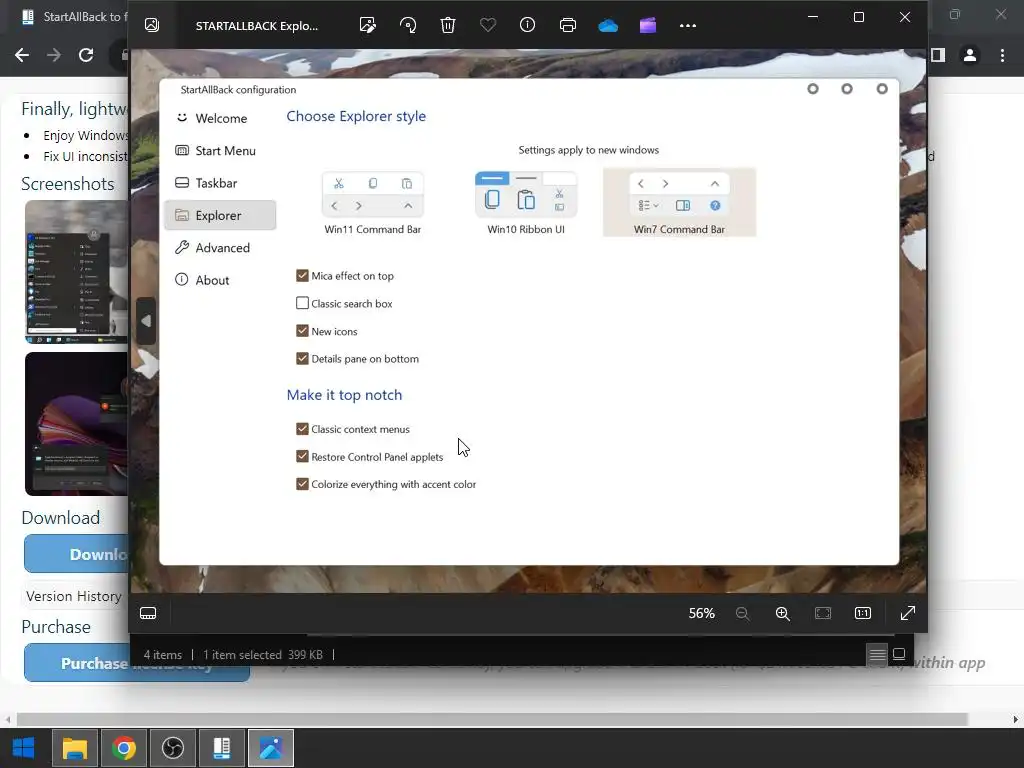The width and height of the screenshot is (1024, 768).
Task: Select the Welcome section in sidebar
Action: coord(220,118)
